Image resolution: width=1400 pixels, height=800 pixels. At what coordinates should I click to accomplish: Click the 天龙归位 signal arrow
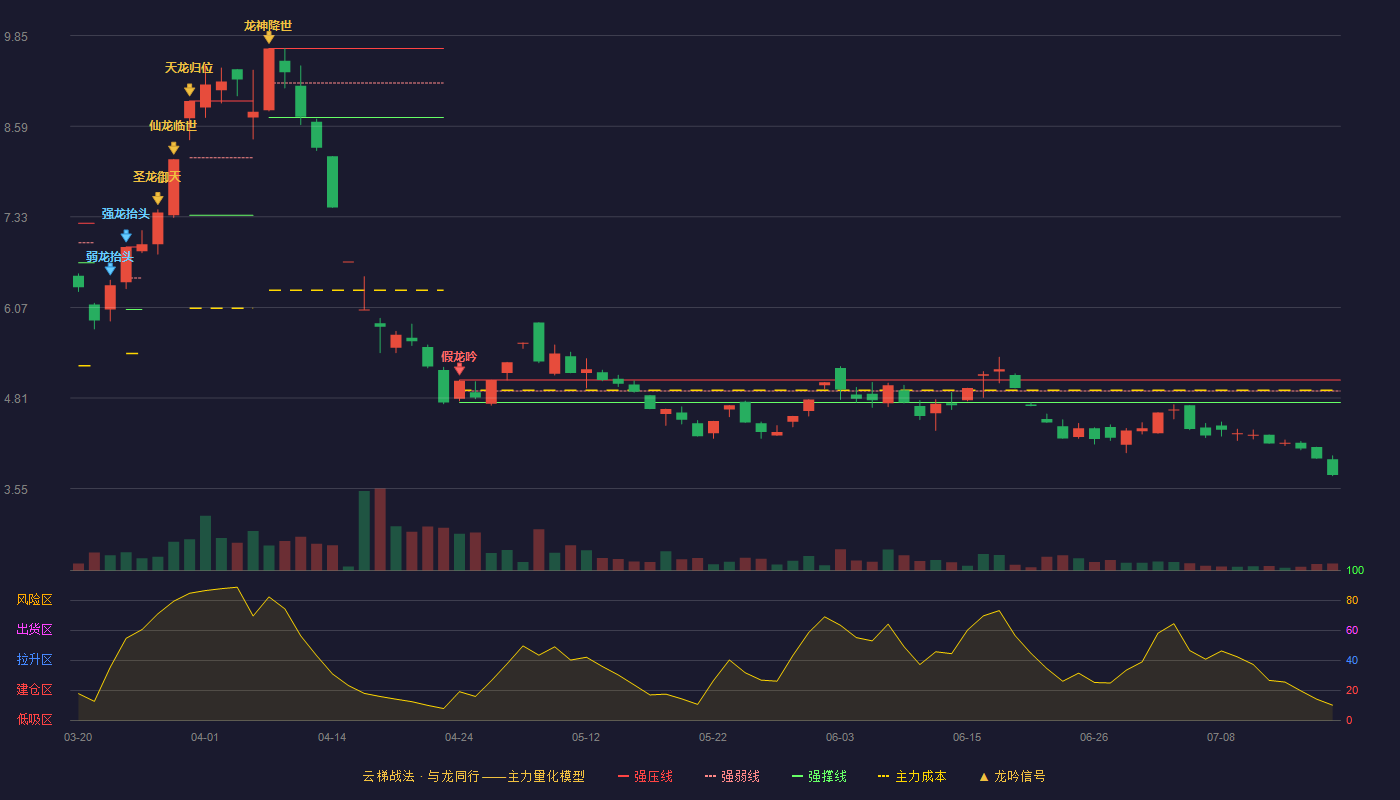[x=190, y=90]
